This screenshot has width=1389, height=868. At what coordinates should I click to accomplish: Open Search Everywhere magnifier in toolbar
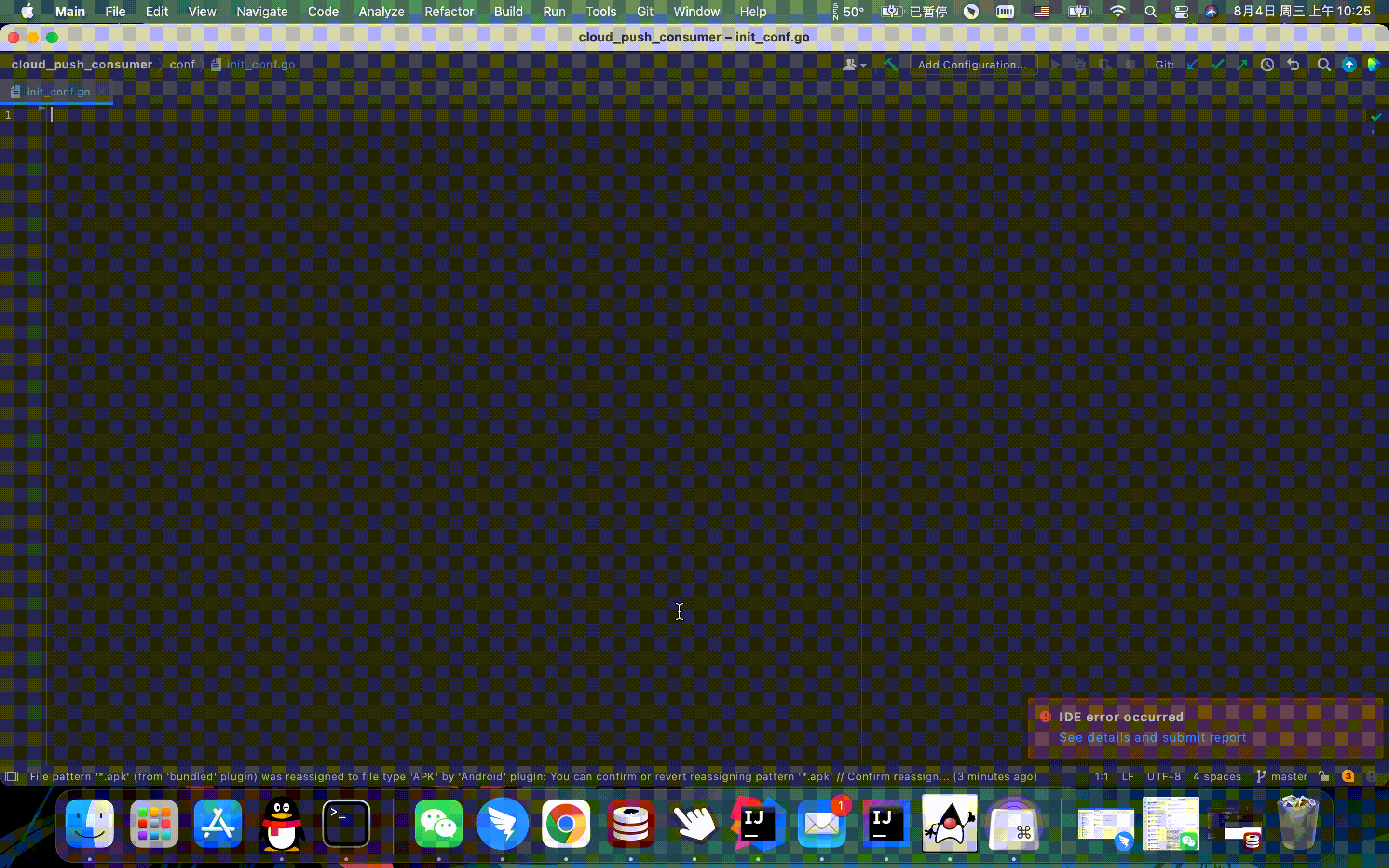1323,64
